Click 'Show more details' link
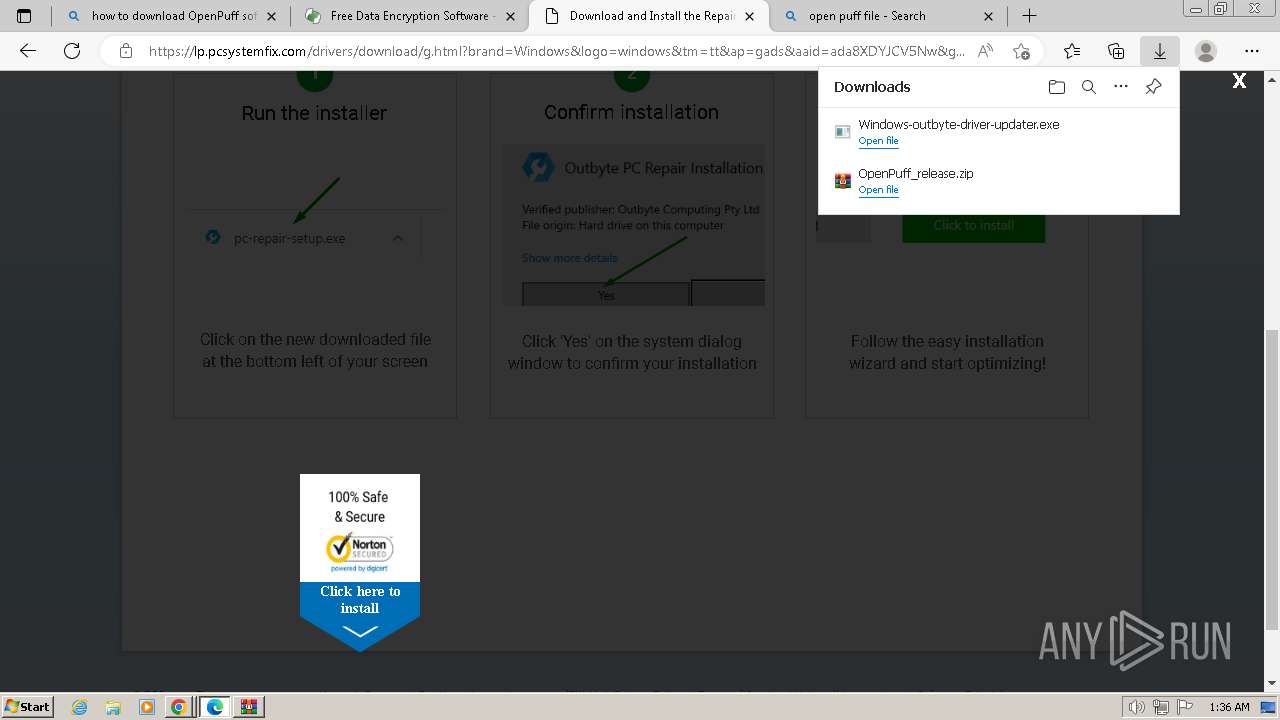Image resolution: width=1280 pixels, height=720 pixels. click(569, 258)
